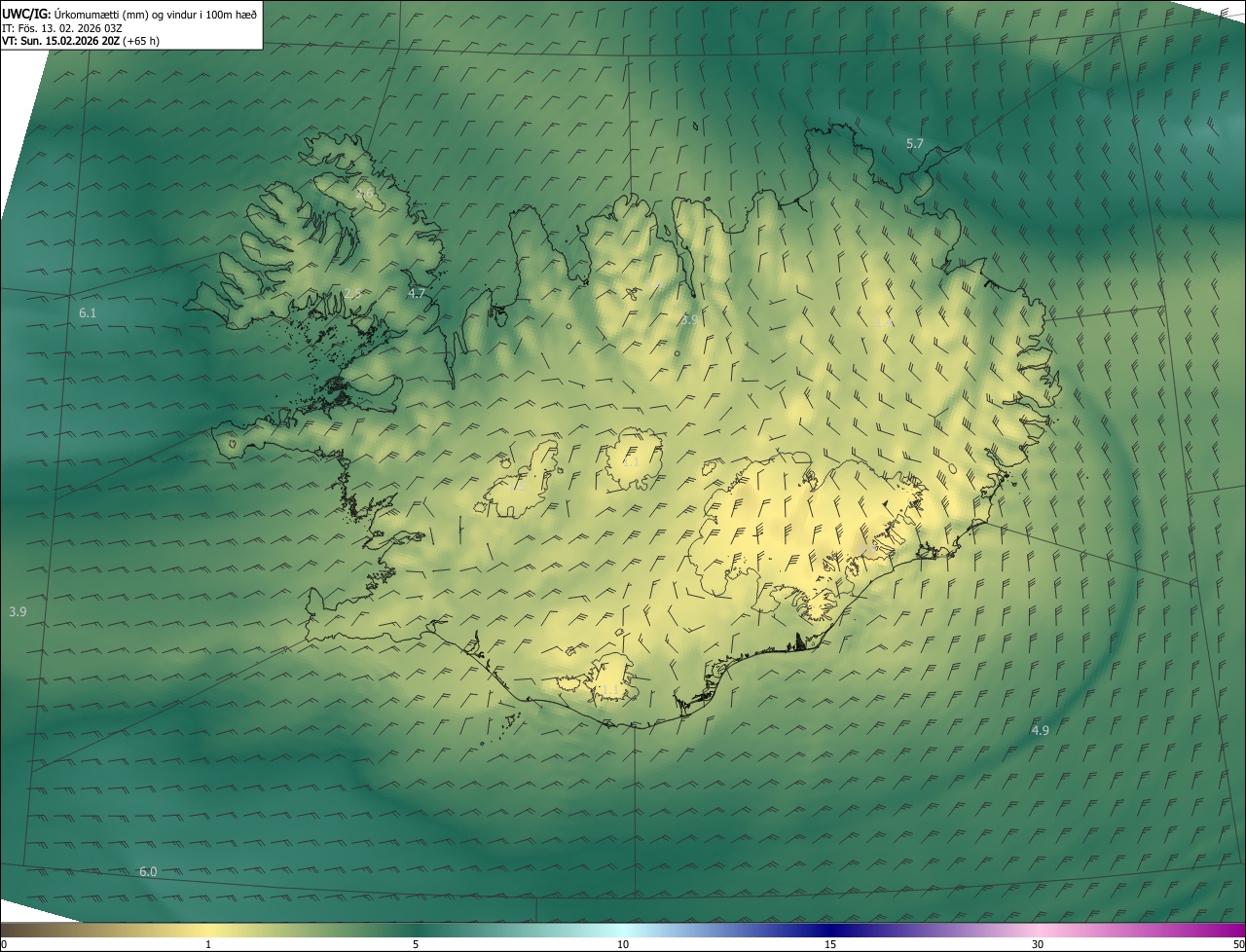Click the color scale tick label 15
Screen dimensions: 1246x952
tap(830, 944)
